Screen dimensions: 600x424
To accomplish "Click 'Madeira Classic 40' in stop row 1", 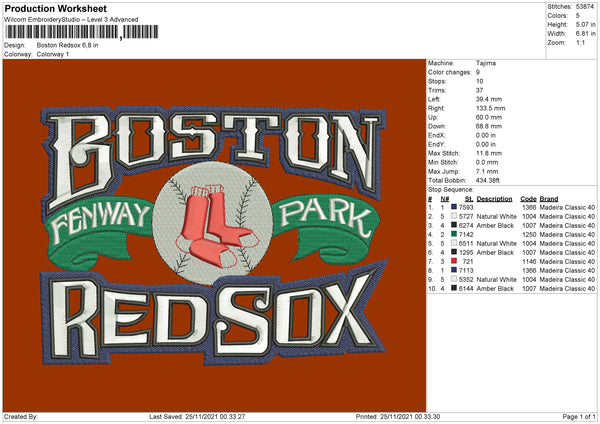I will (x=567, y=207).
